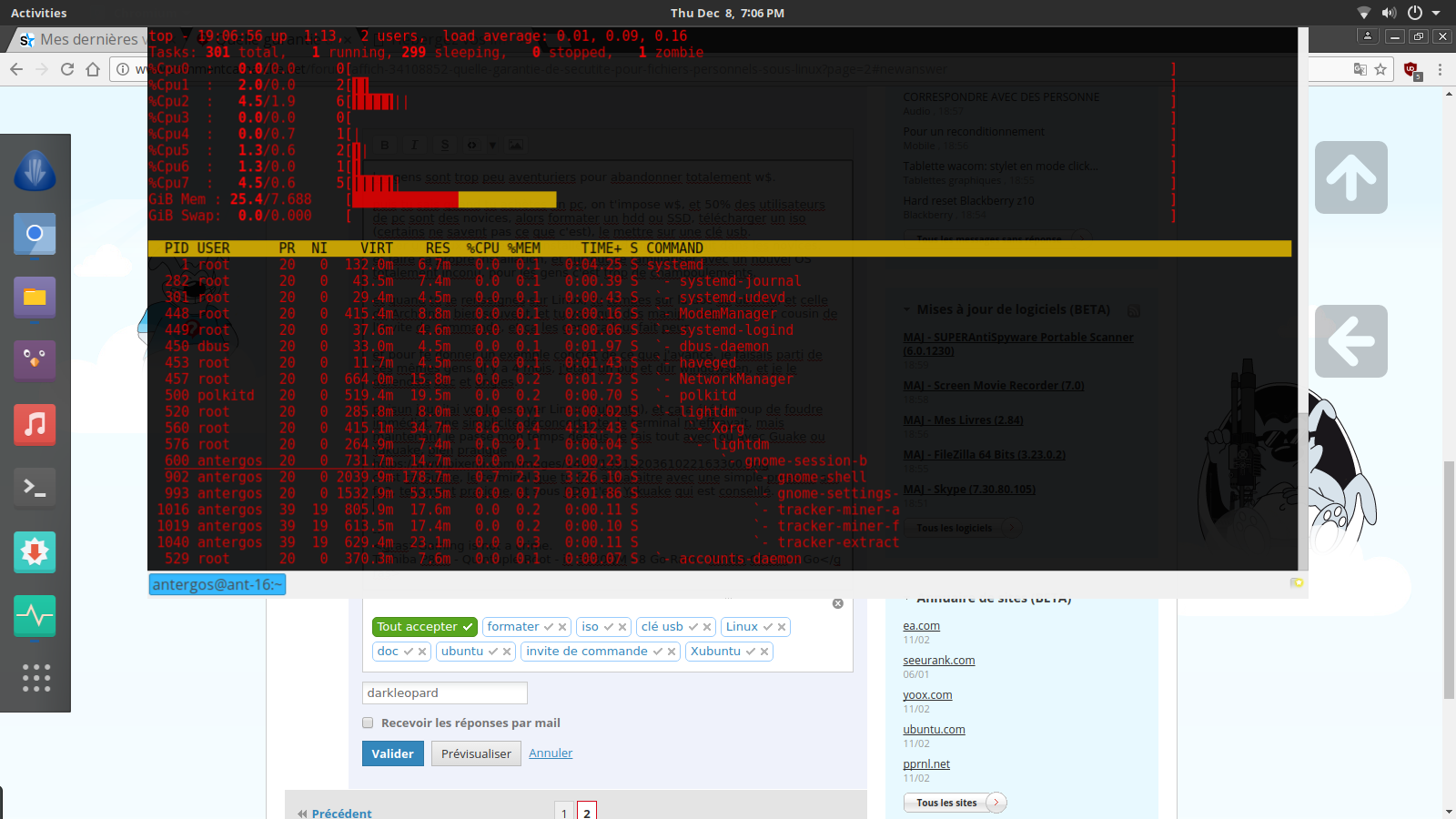The height and width of the screenshot is (819, 1456).
Task: Click the large left arrow button
Action: (1350, 341)
